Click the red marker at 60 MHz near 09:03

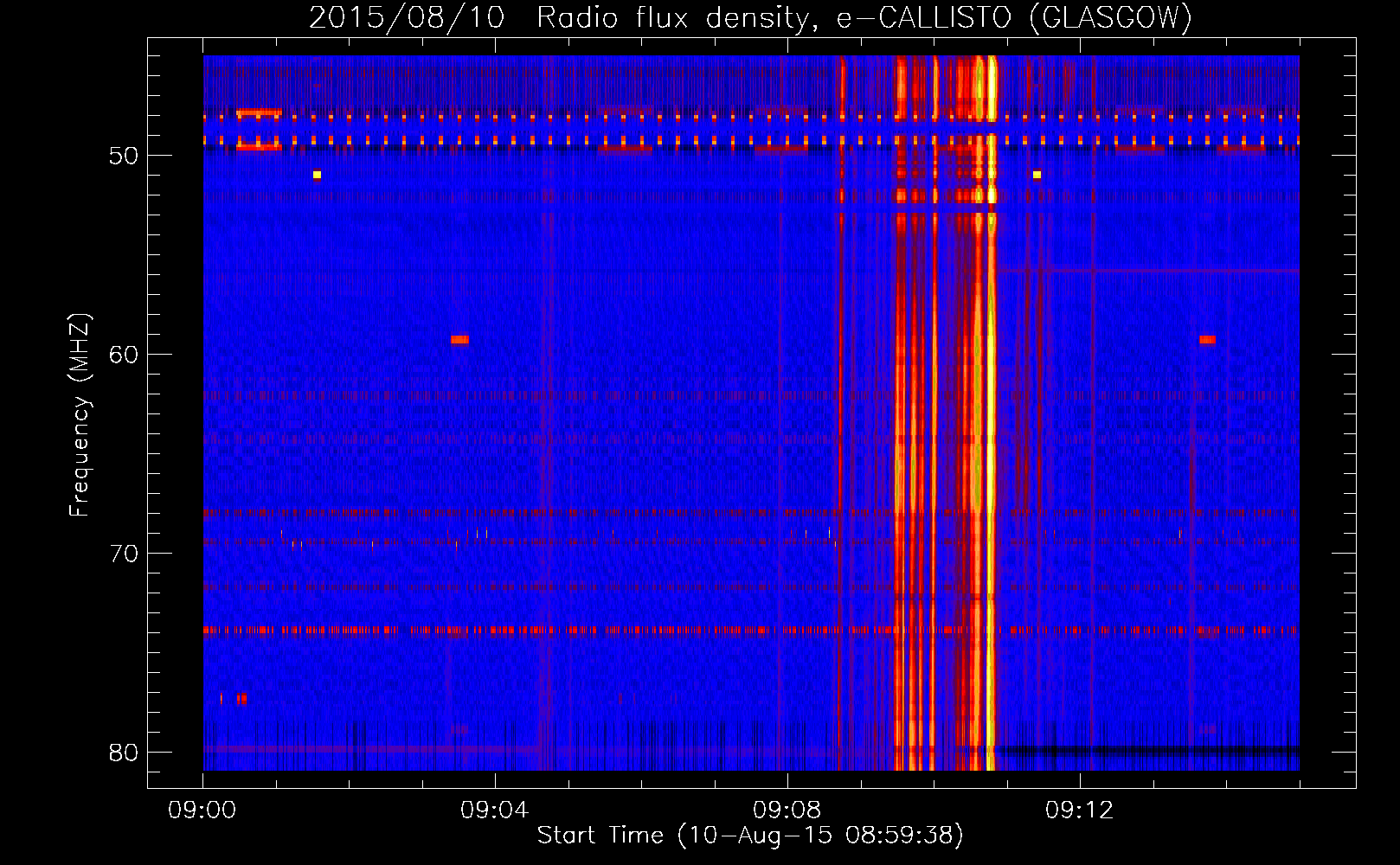[x=459, y=340]
